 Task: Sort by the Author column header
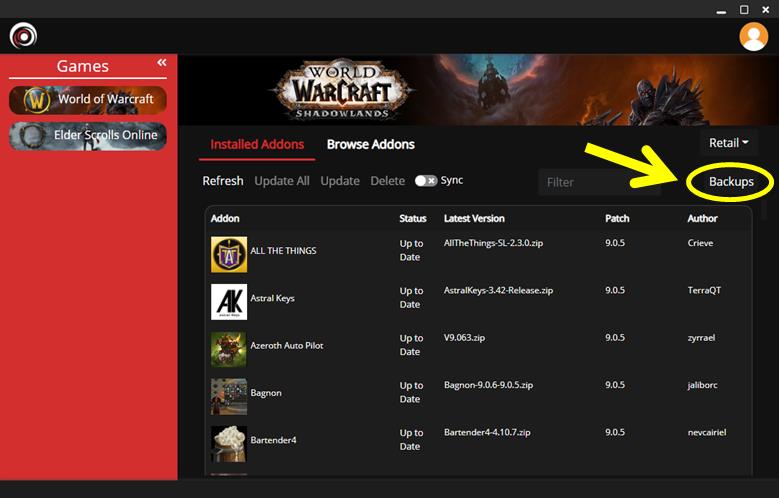(x=702, y=219)
